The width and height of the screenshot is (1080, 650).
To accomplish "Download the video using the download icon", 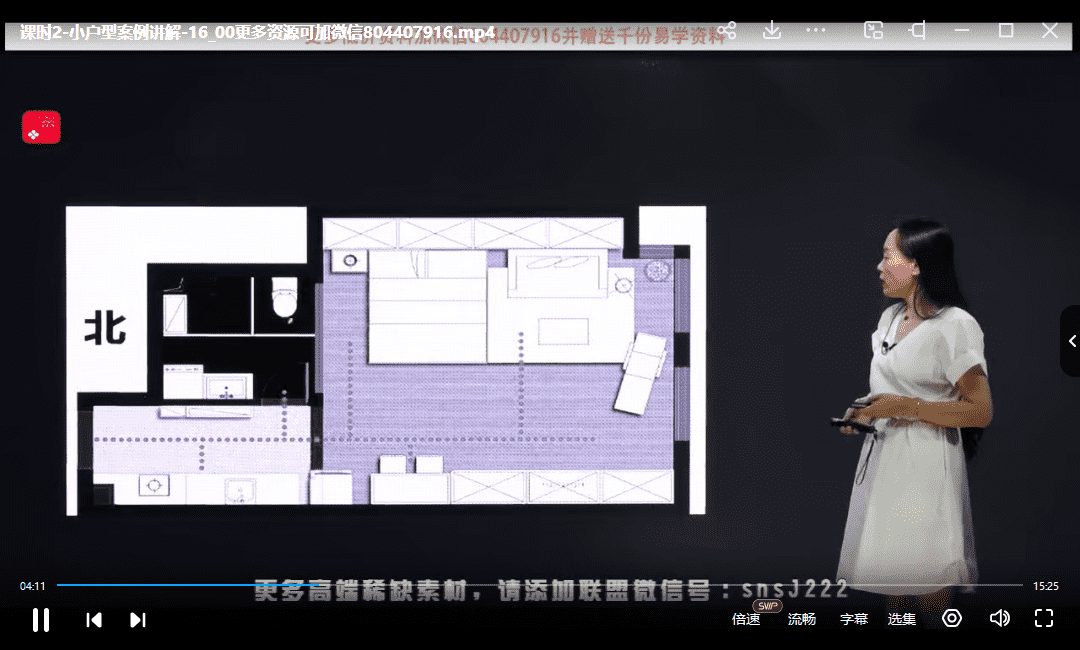I will [x=771, y=31].
